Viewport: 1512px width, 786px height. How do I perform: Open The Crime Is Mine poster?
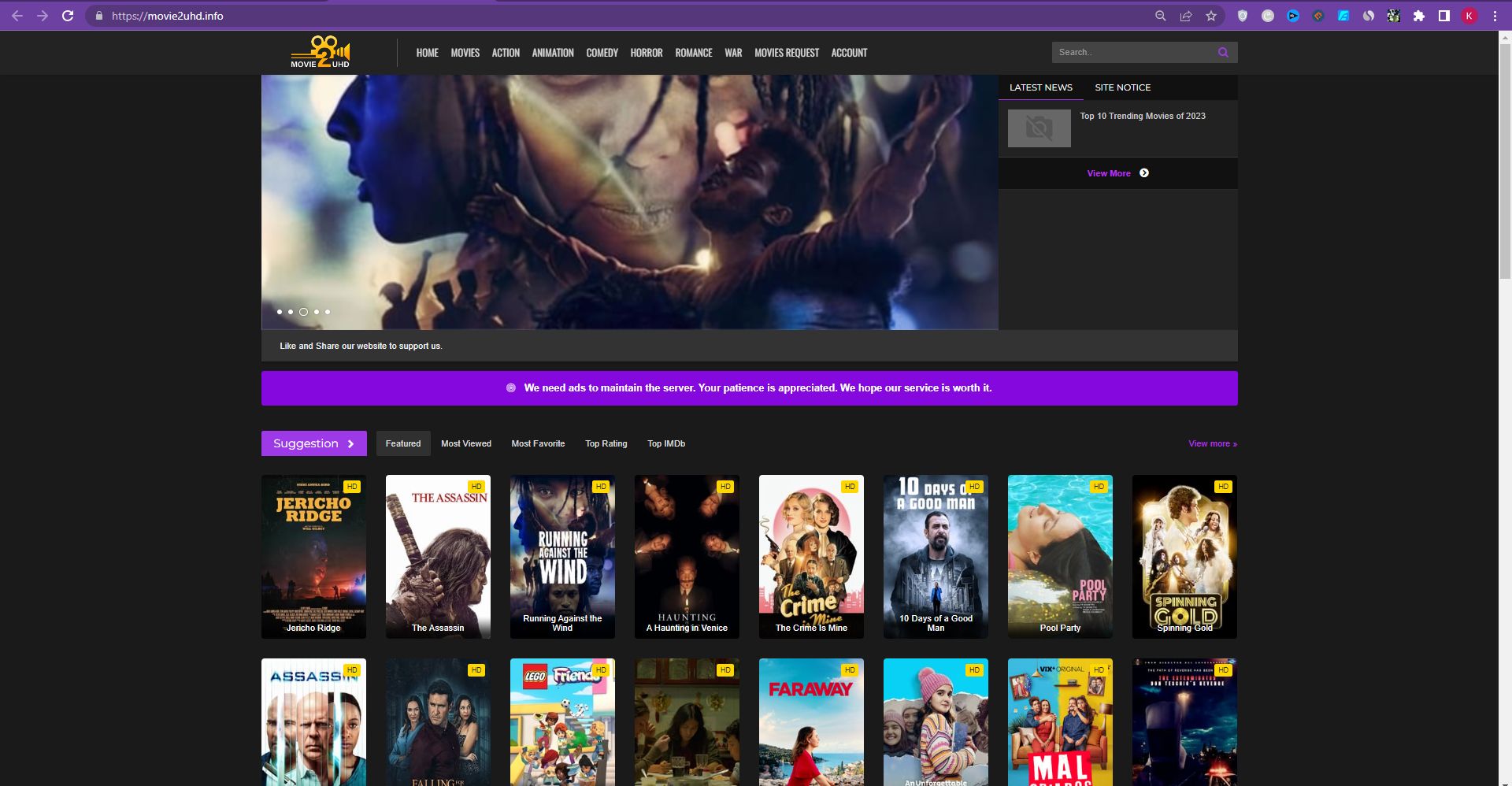(811, 556)
